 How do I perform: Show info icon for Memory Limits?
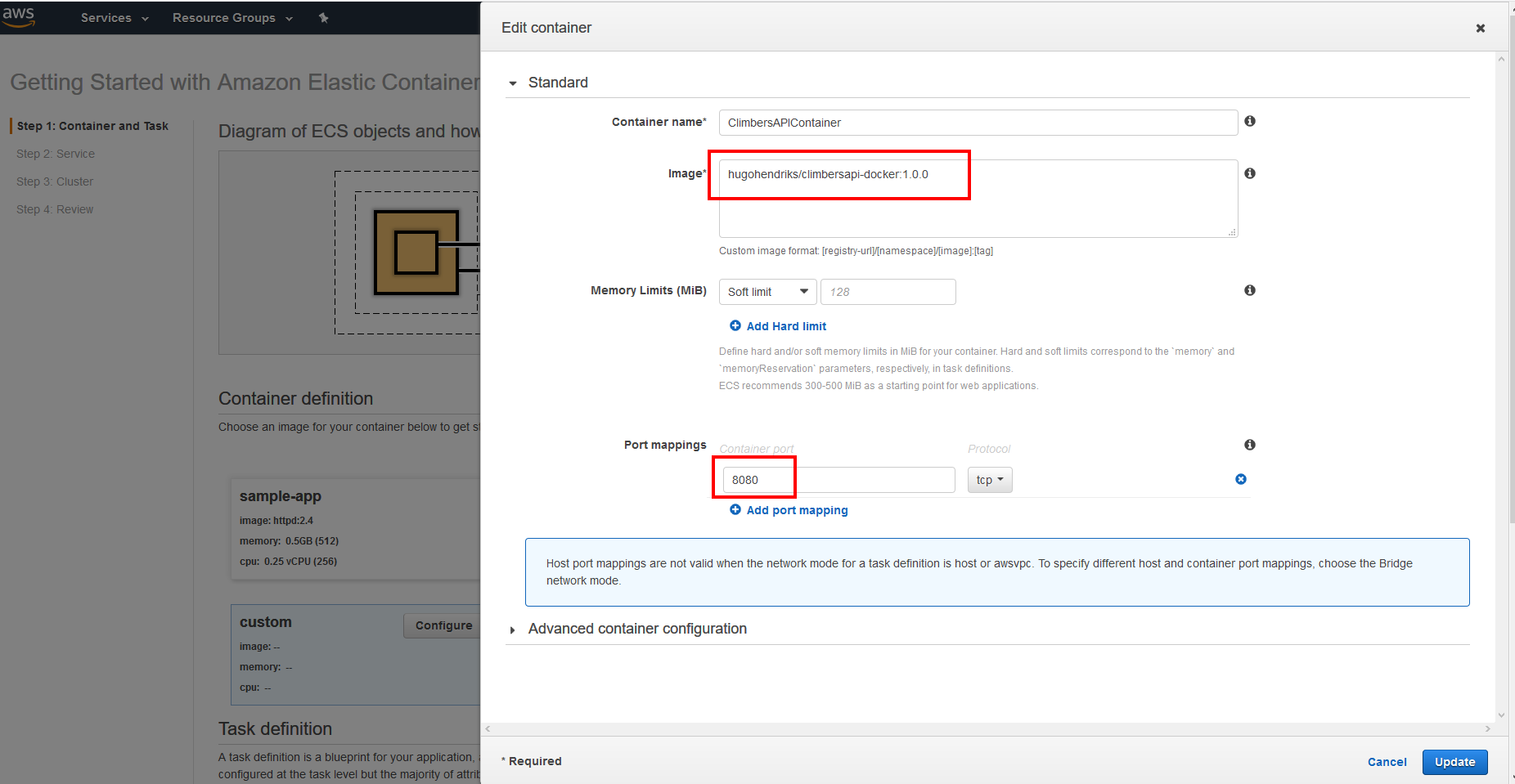(x=1250, y=290)
